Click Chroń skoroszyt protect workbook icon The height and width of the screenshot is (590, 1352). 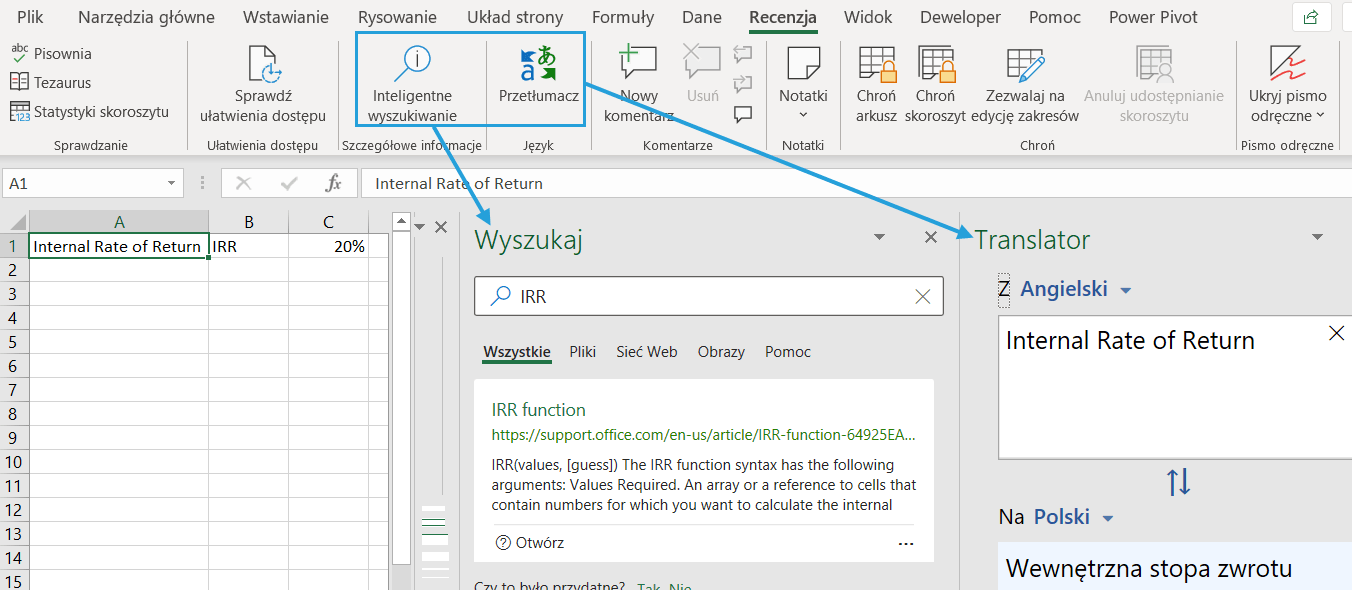click(935, 64)
